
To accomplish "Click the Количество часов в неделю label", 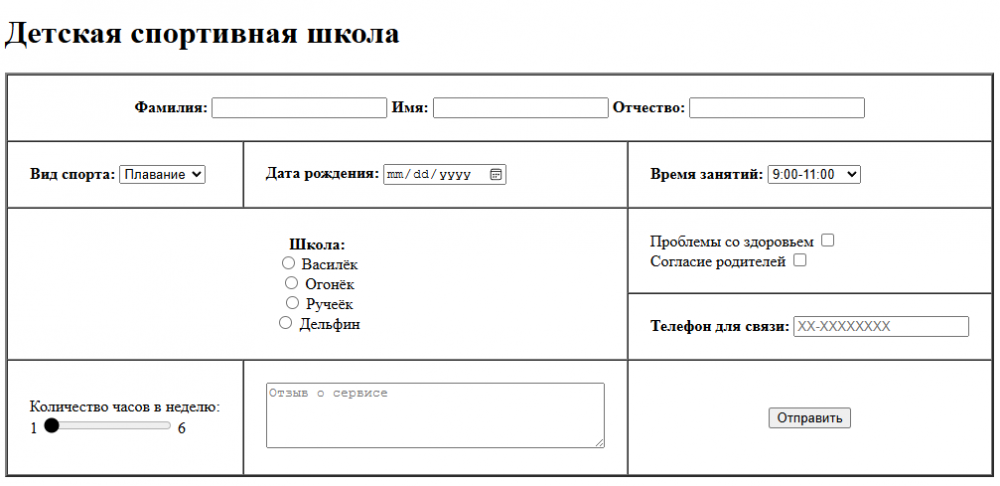I will [x=125, y=407].
